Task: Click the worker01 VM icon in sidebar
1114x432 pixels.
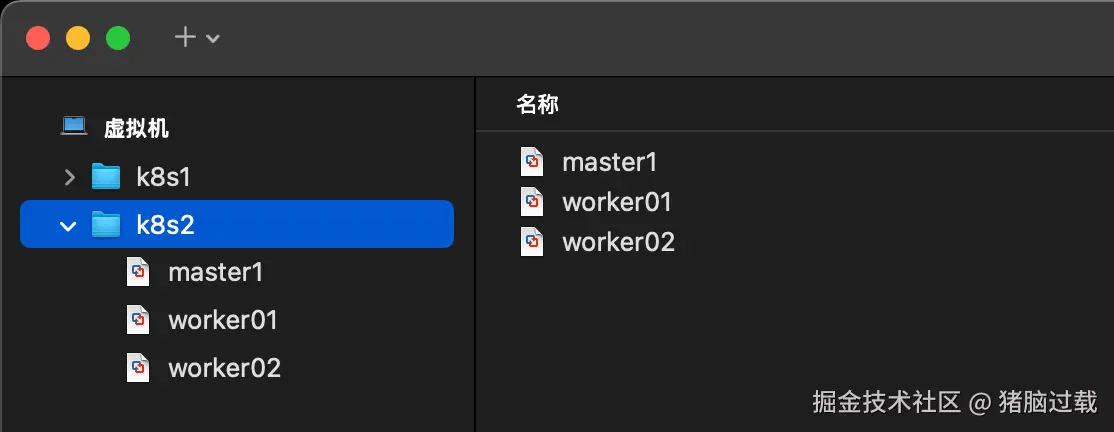Action: coord(138,320)
